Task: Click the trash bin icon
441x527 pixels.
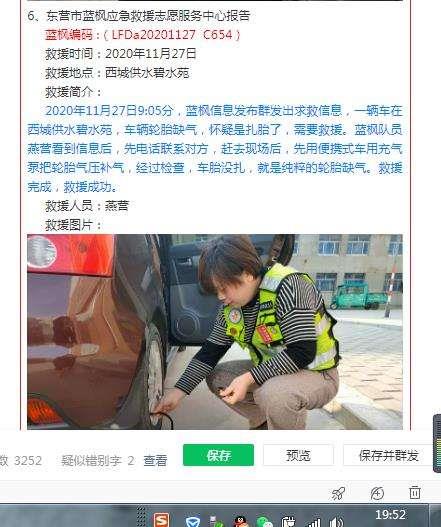Action: coord(415,493)
